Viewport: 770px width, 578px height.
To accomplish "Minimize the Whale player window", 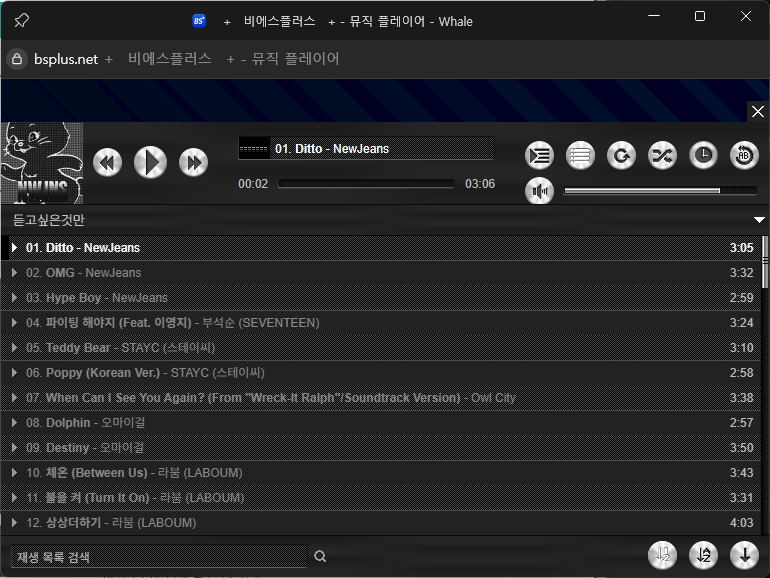I will pos(654,16).
